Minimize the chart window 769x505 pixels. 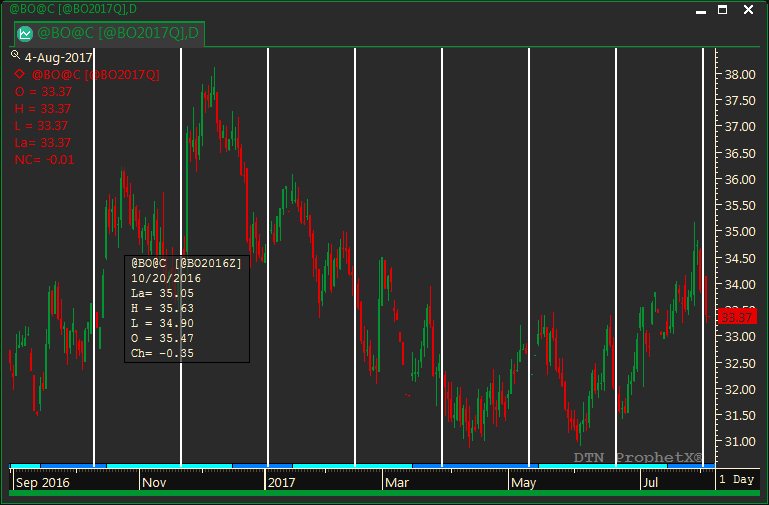click(x=701, y=10)
